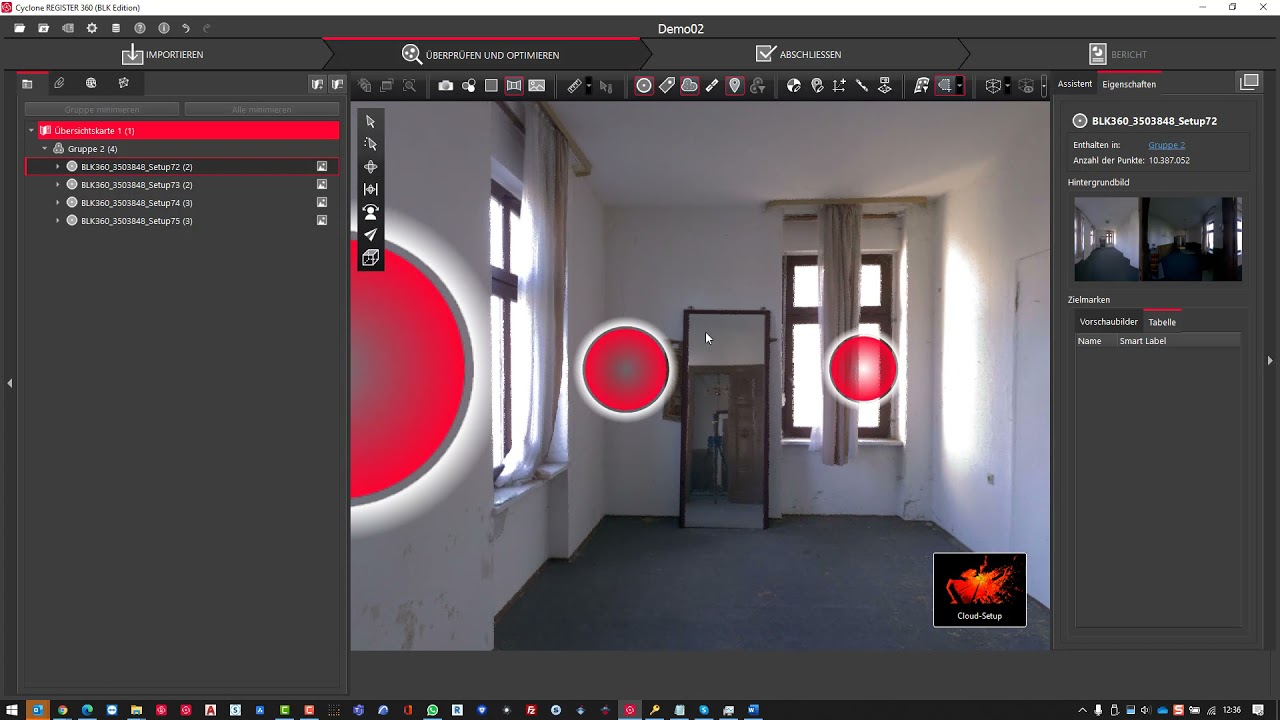Image resolution: width=1280 pixels, height=720 pixels.
Task: Open settings via the gear icon
Action: tap(92, 28)
